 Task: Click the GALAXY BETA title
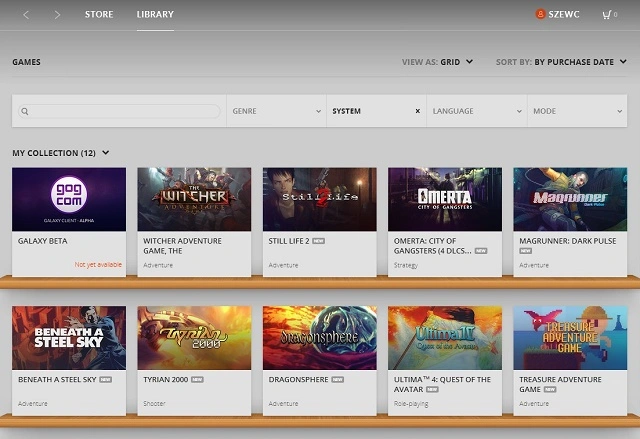click(x=42, y=241)
